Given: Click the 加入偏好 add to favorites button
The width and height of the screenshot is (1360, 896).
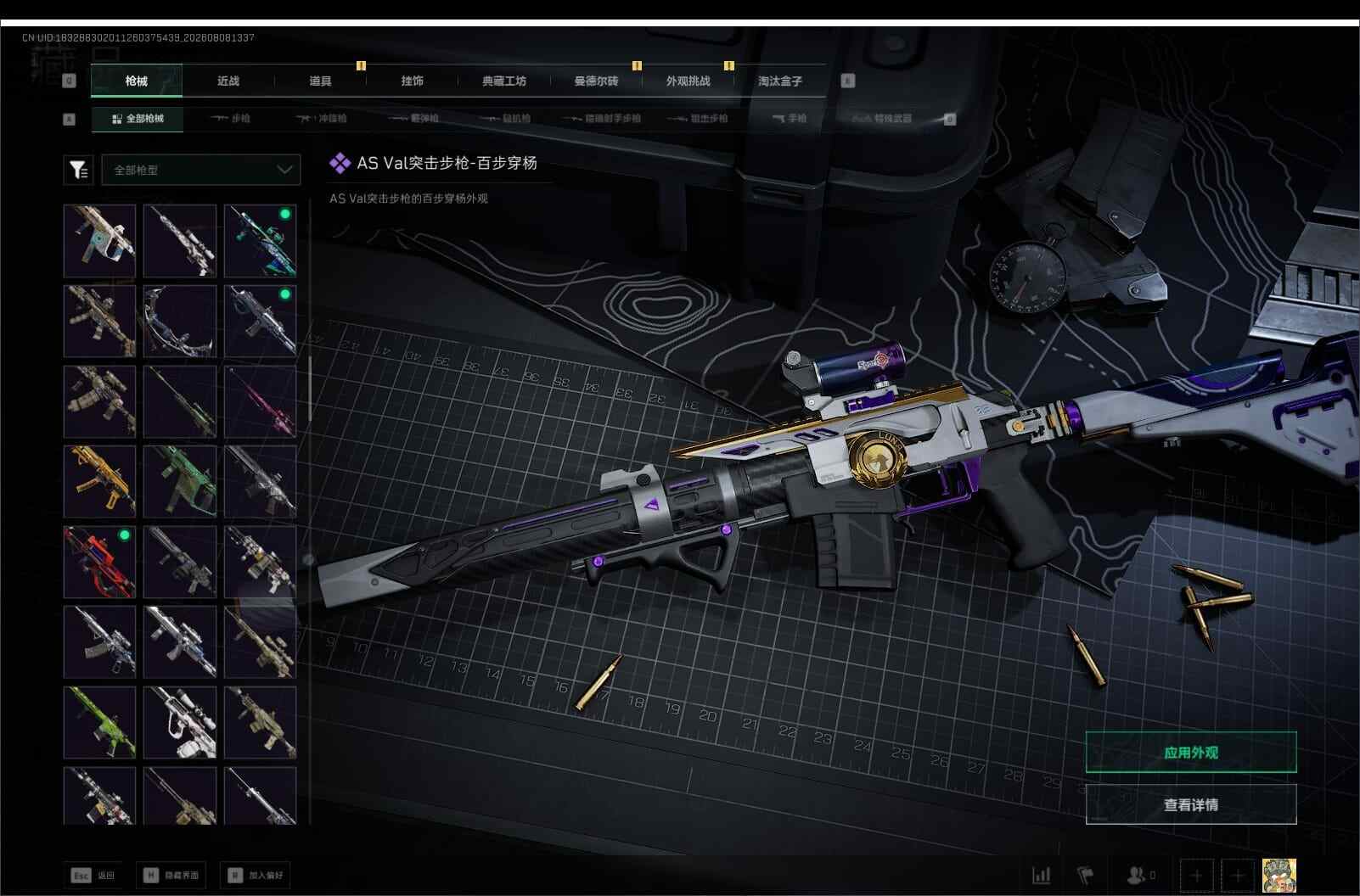Looking at the screenshot, I should 256,875.
